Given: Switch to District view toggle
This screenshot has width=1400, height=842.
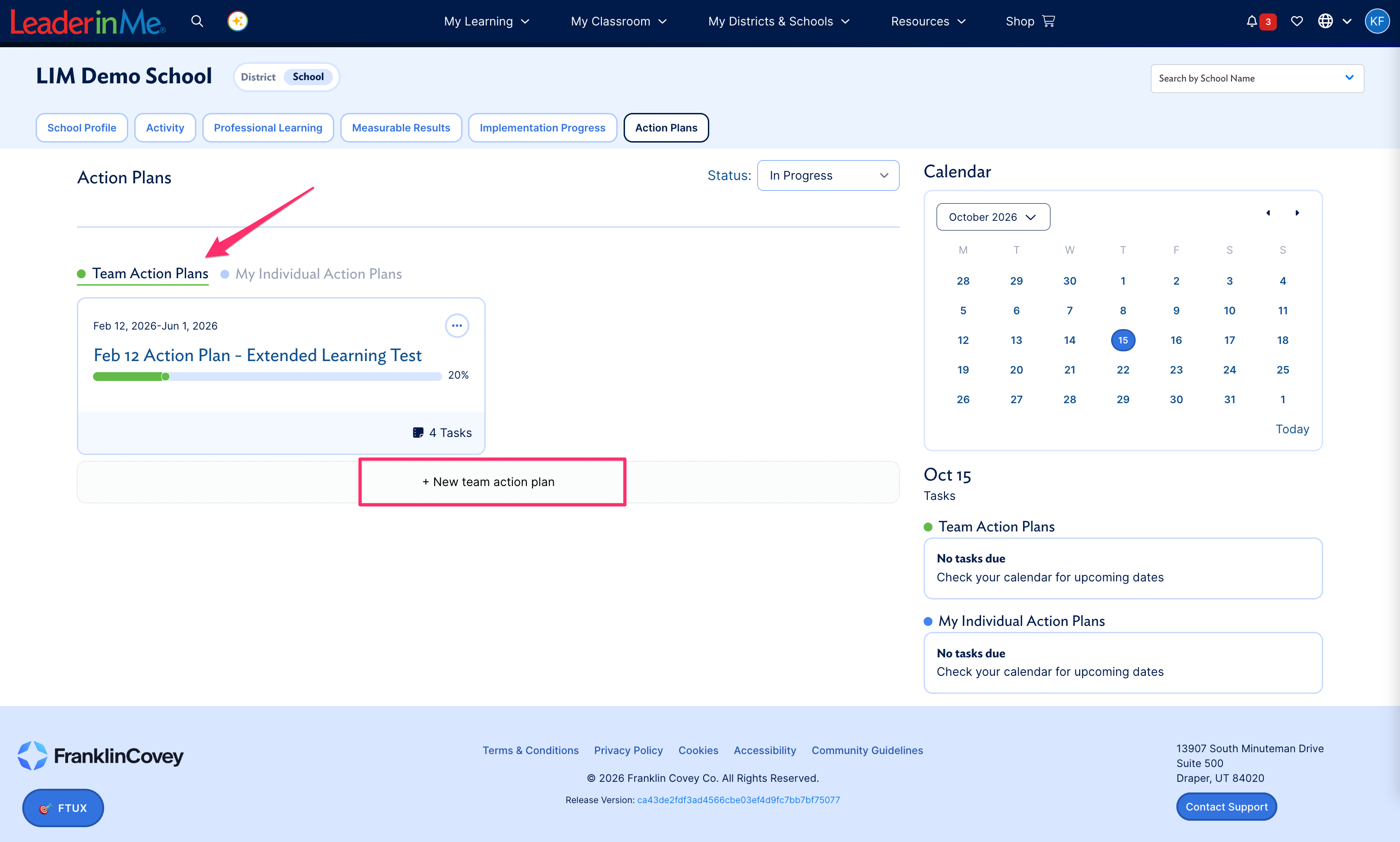Looking at the screenshot, I should 258,76.
